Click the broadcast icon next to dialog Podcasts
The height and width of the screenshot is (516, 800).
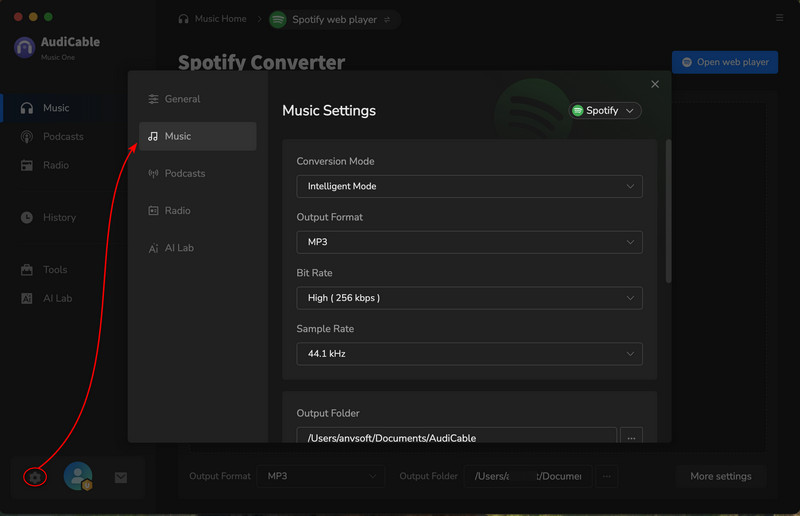tap(153, 174)
